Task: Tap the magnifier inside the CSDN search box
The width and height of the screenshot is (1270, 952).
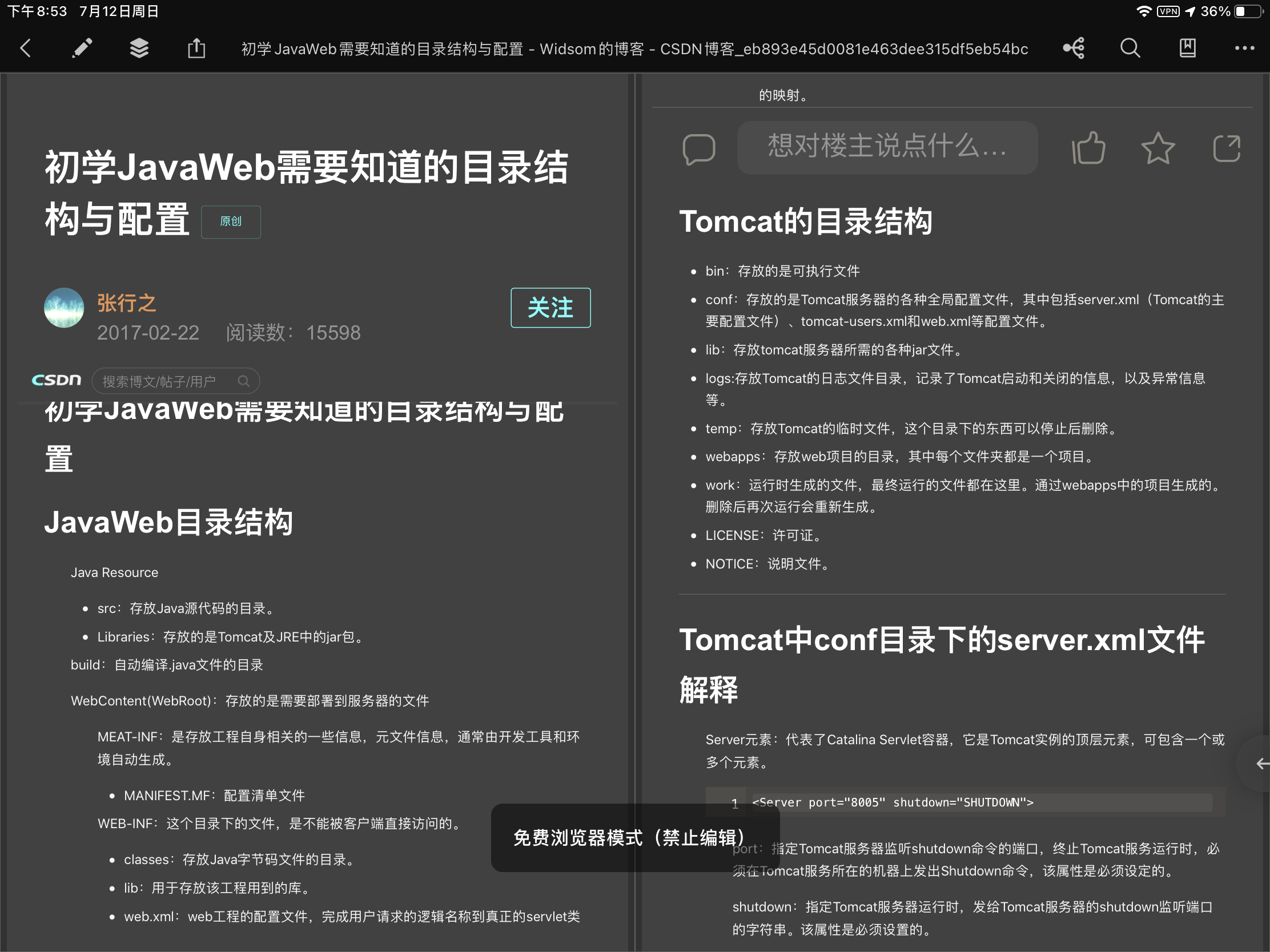Action: 243,381
